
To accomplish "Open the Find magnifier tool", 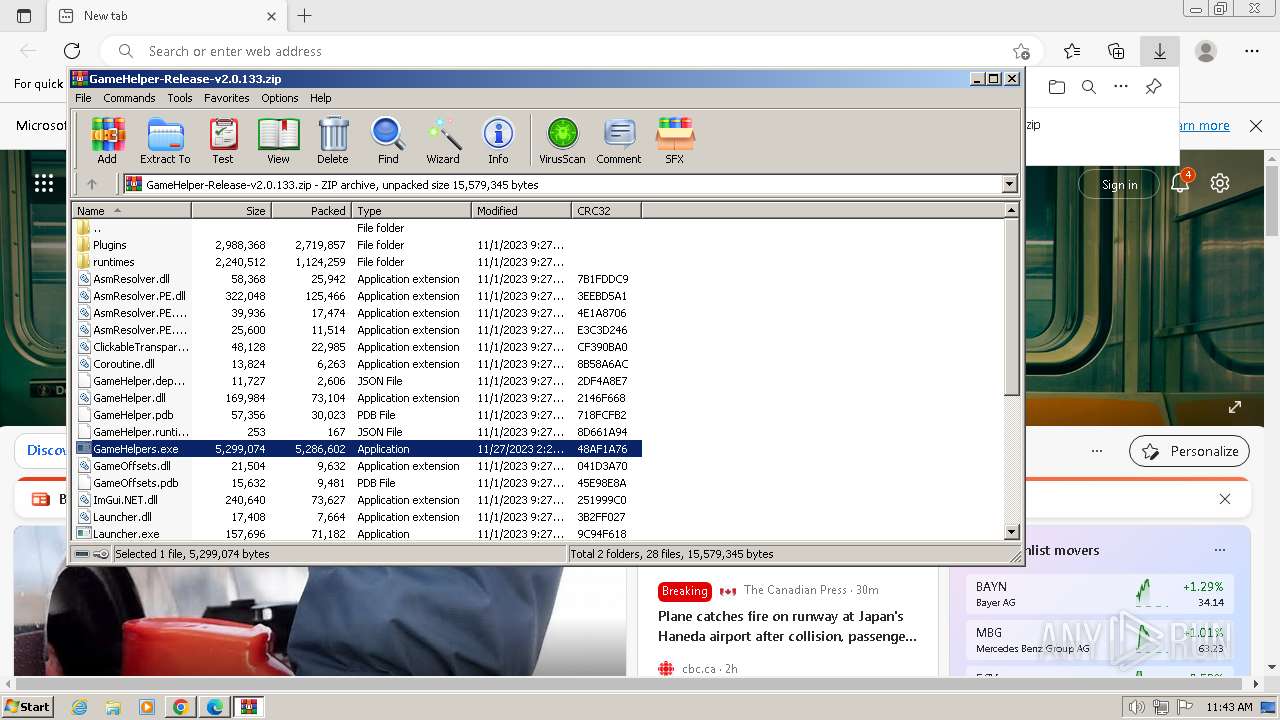I will pyautogui.click(x=388, y=140).
